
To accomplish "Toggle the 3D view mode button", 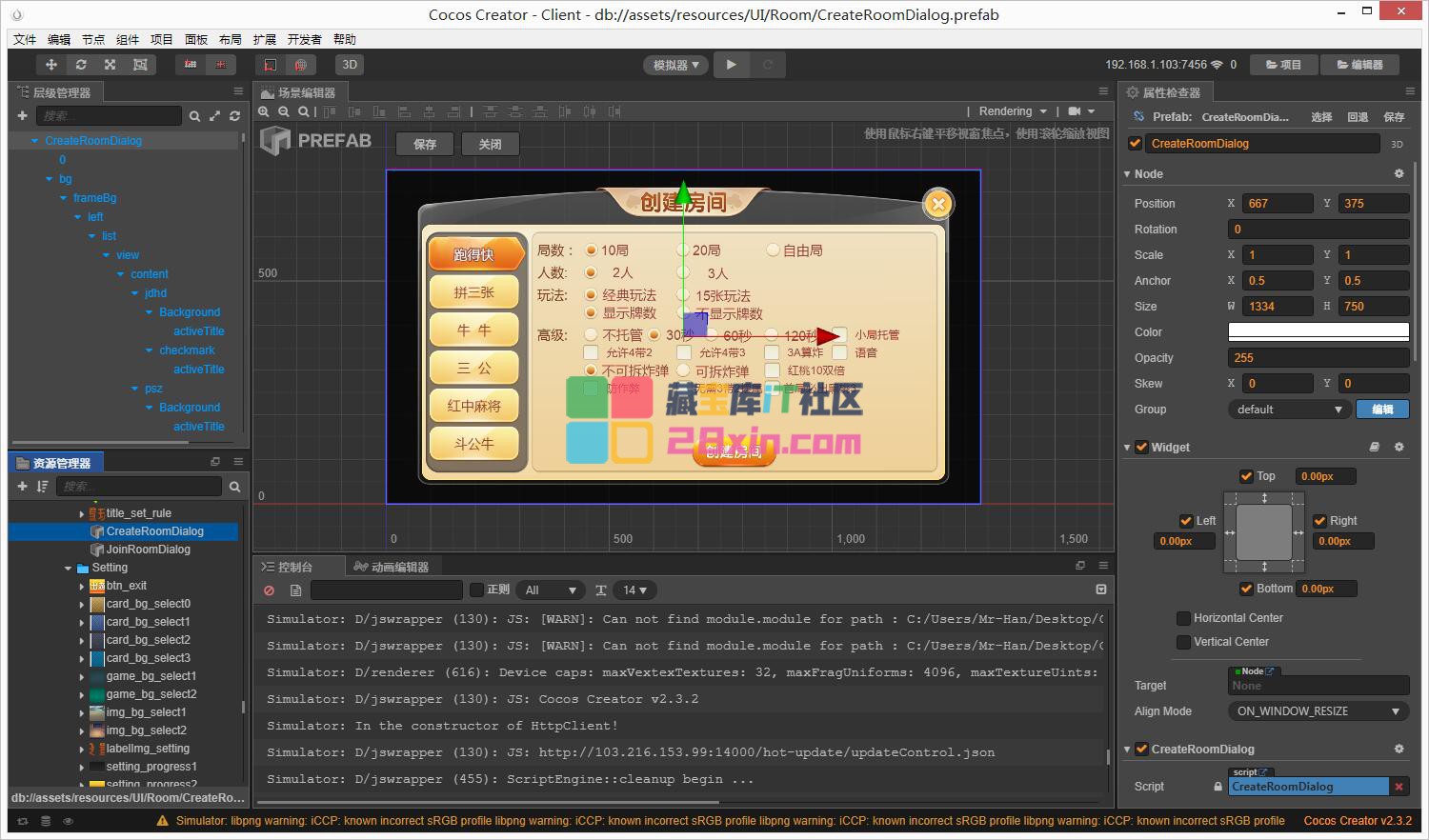I will tap(350, 65).
